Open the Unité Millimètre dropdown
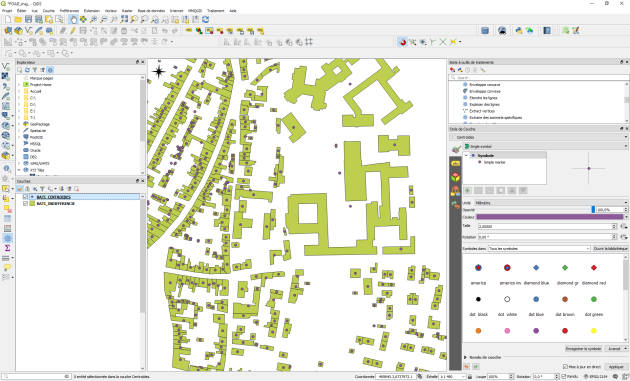630x381 pixels. tap(551, 203)
